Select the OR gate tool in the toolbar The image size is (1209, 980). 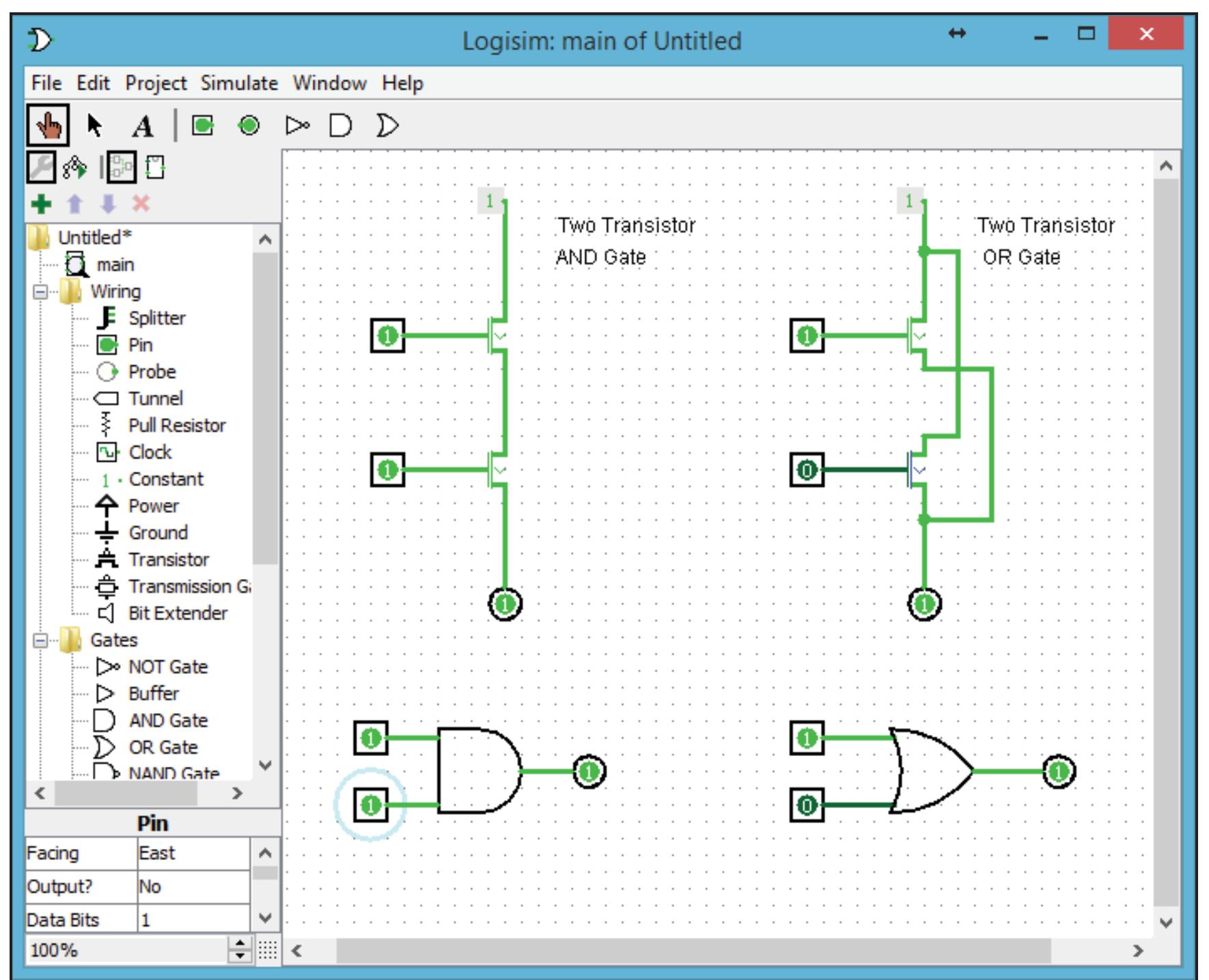pos(386,126)
